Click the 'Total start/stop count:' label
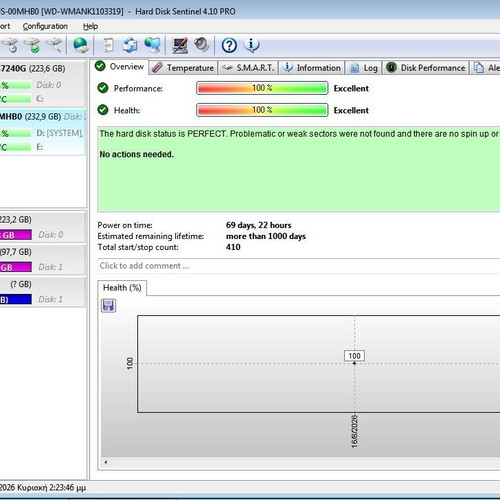This screenshot has width=500, height=500. click(138, 247)
